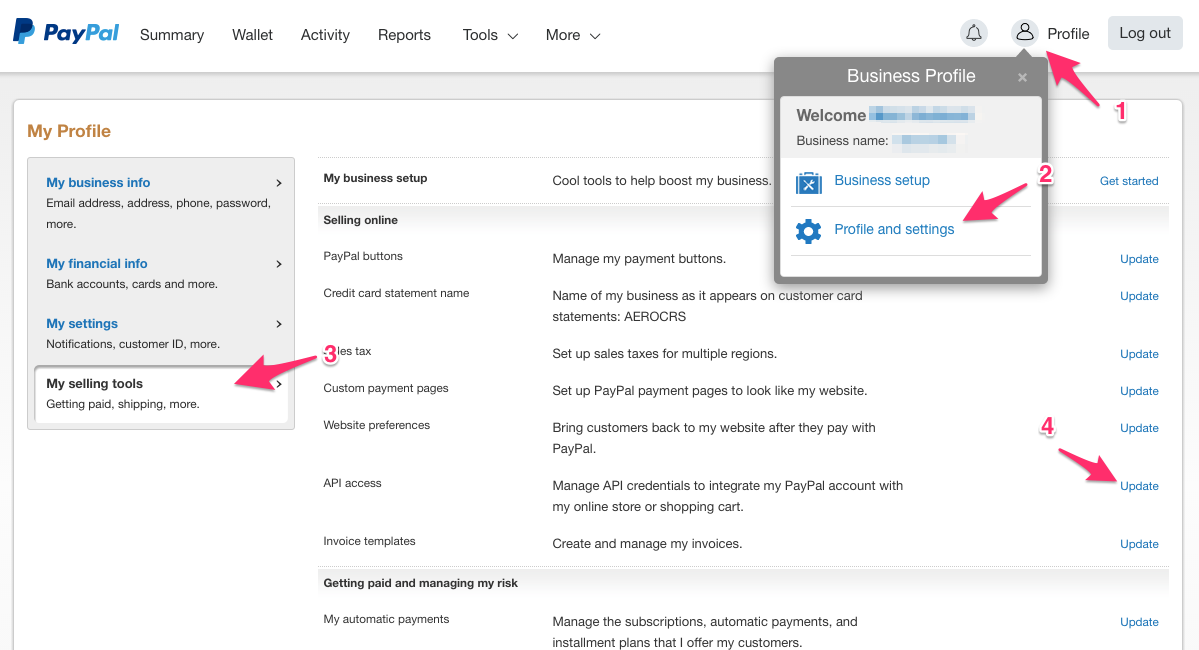Open the notifications bell icon
This screenshot has height=650, width=1199.
(973, 33)
